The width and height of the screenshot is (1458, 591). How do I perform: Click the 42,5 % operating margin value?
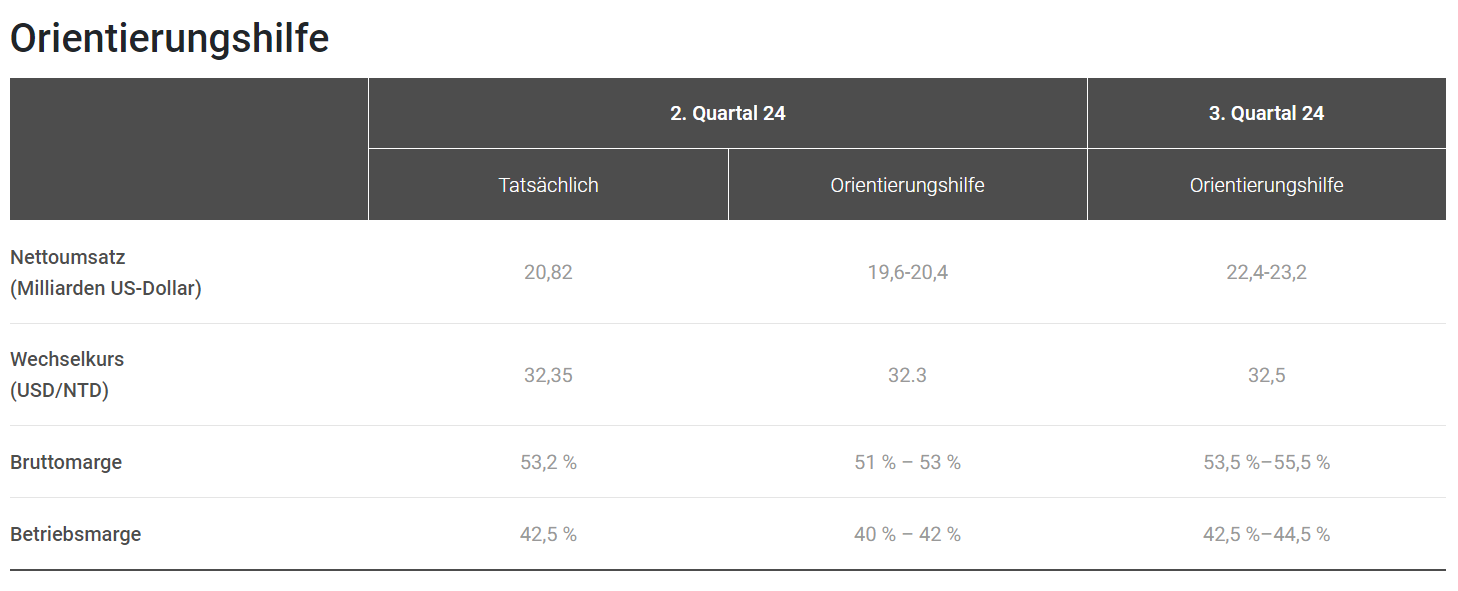(548, 534)
